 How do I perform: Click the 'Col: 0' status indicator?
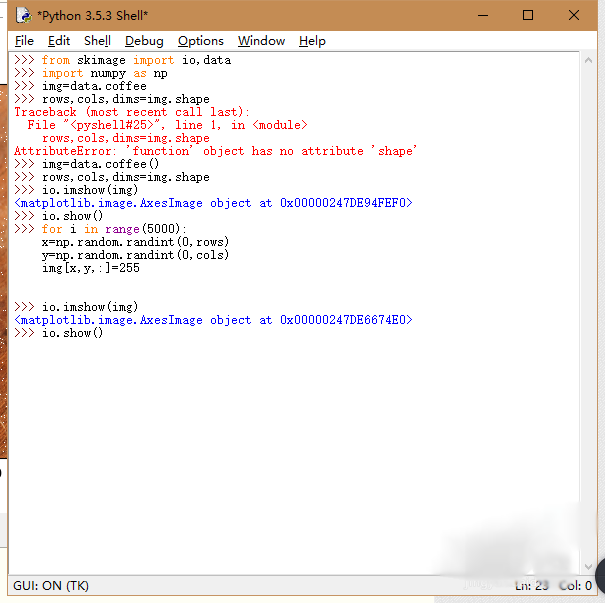click(x=575, y=586)
